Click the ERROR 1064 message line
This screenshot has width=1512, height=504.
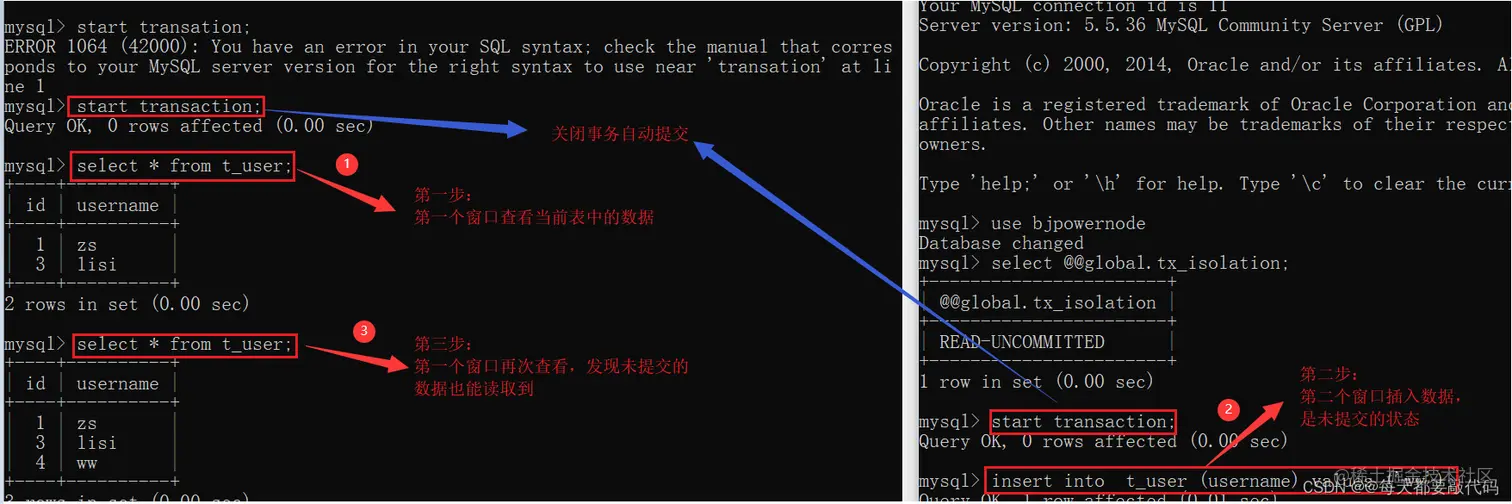pos(448,47)
